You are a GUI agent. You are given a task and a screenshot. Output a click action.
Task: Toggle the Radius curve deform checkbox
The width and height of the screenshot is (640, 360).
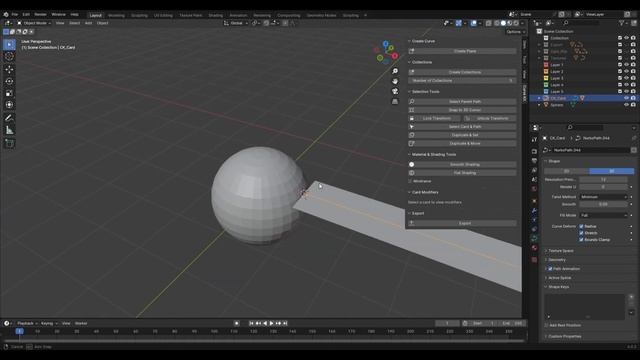(581, 226)
